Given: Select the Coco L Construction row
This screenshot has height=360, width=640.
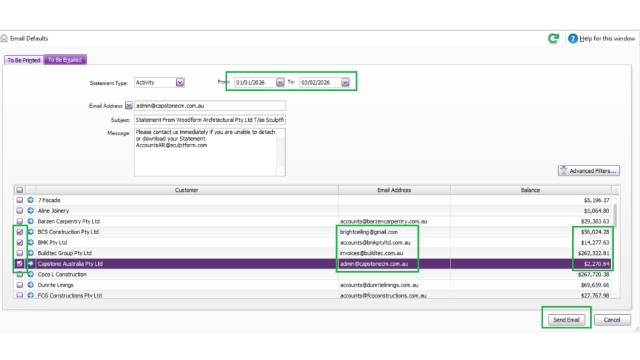Looking at the screenshot, I should (313, 274).
